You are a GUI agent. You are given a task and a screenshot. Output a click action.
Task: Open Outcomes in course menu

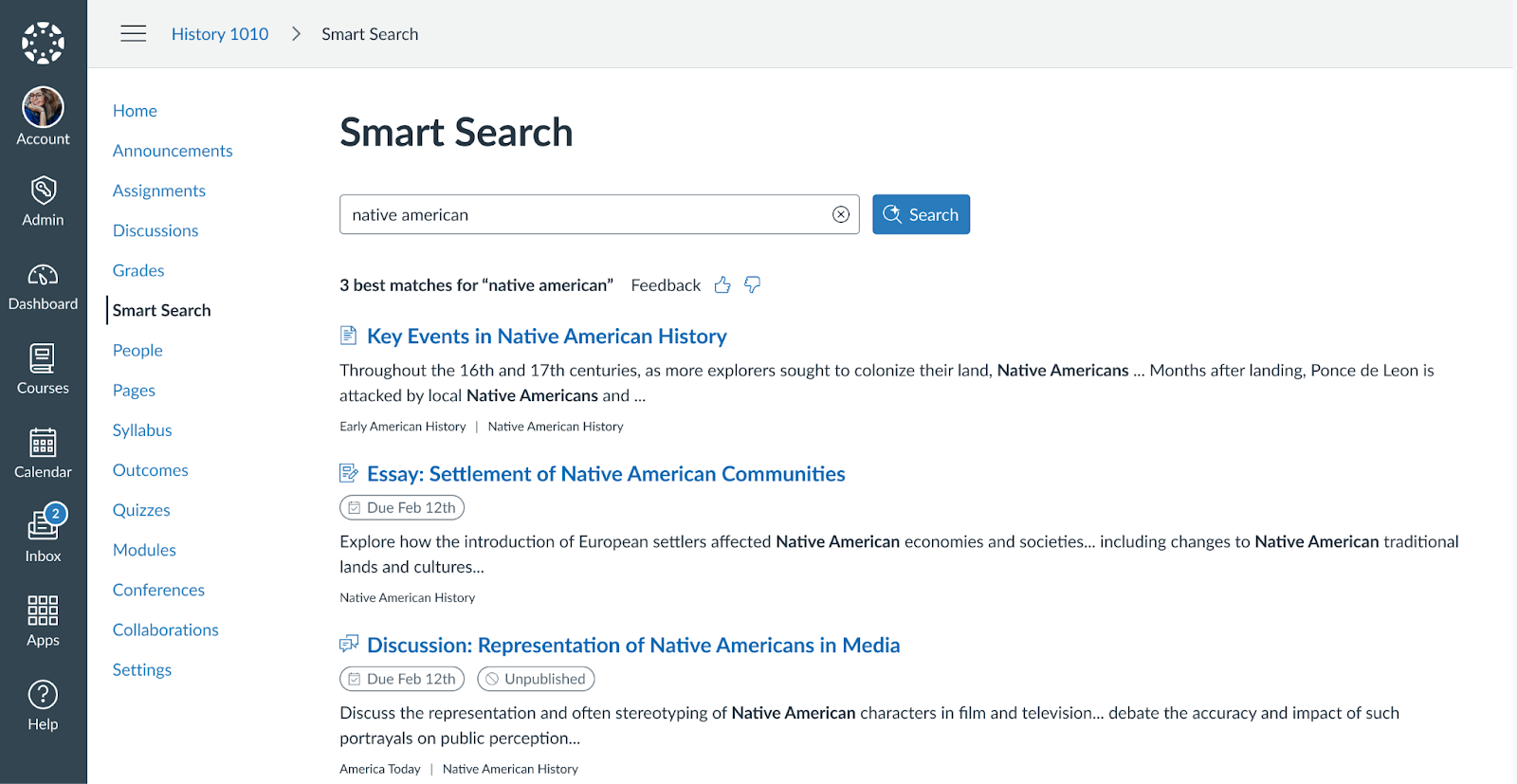(x=151, y=470)
